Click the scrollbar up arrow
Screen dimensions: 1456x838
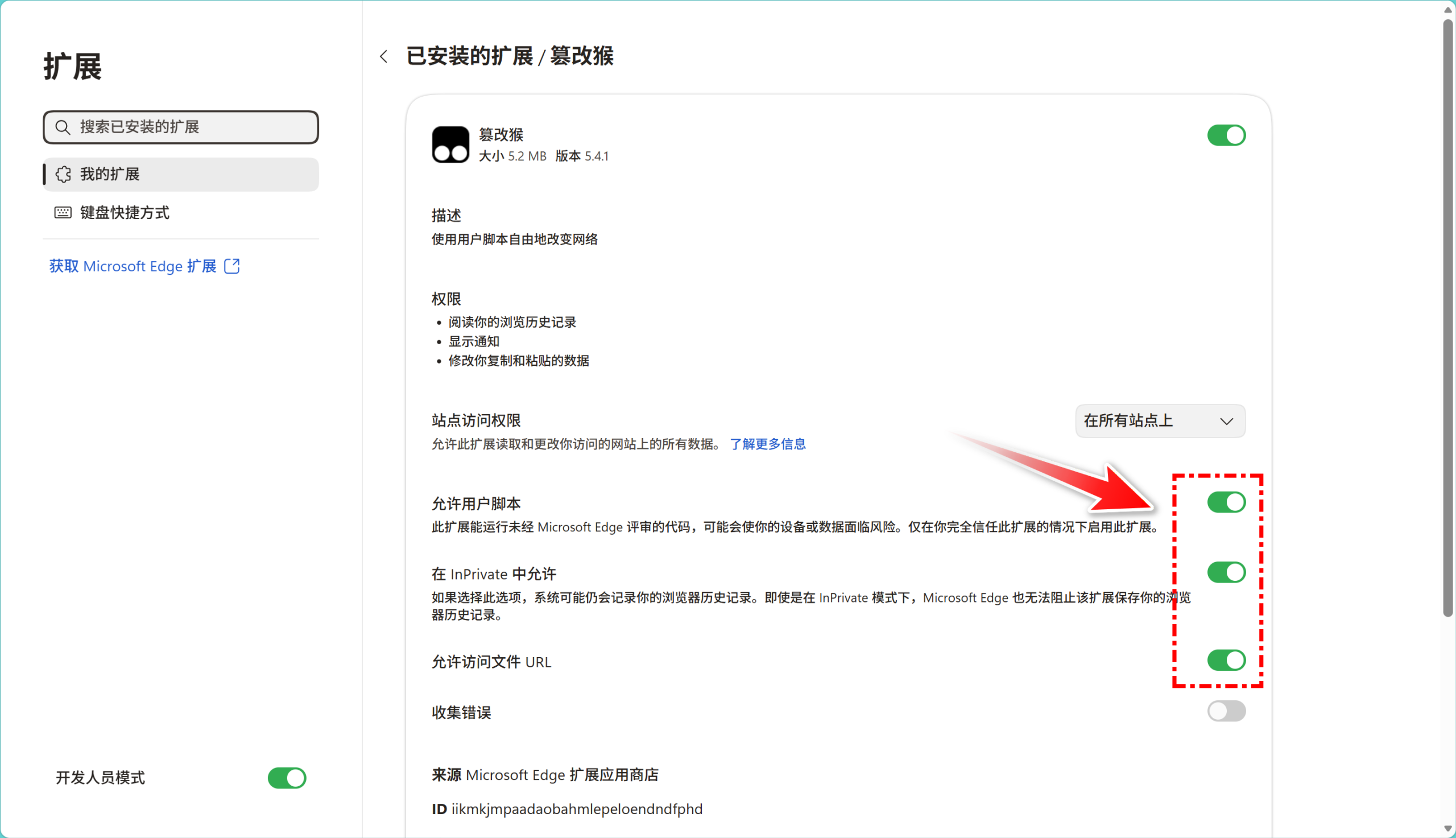1447,9
